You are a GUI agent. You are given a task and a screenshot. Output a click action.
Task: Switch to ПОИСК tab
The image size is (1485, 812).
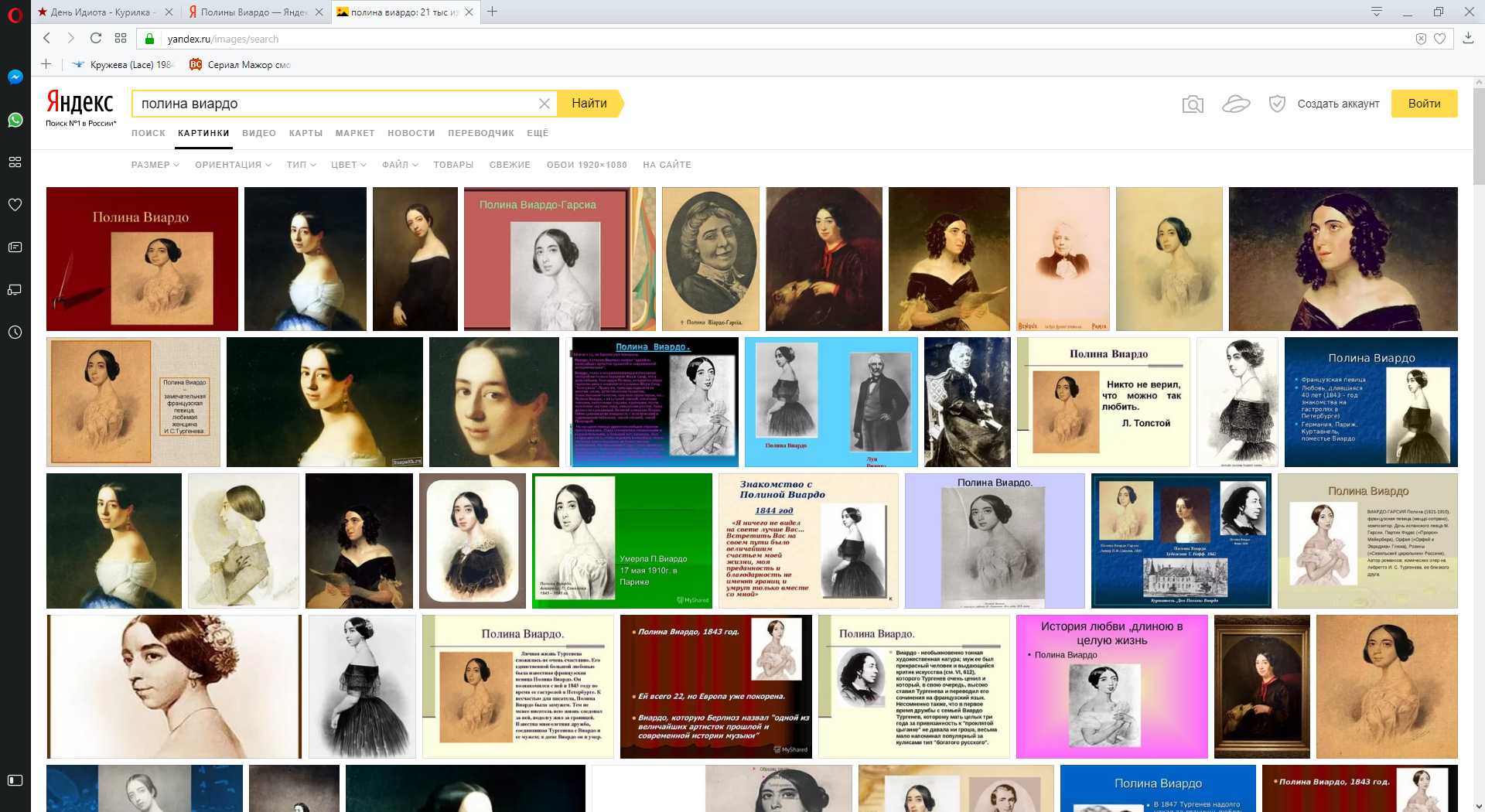click(x=148, y=133)
